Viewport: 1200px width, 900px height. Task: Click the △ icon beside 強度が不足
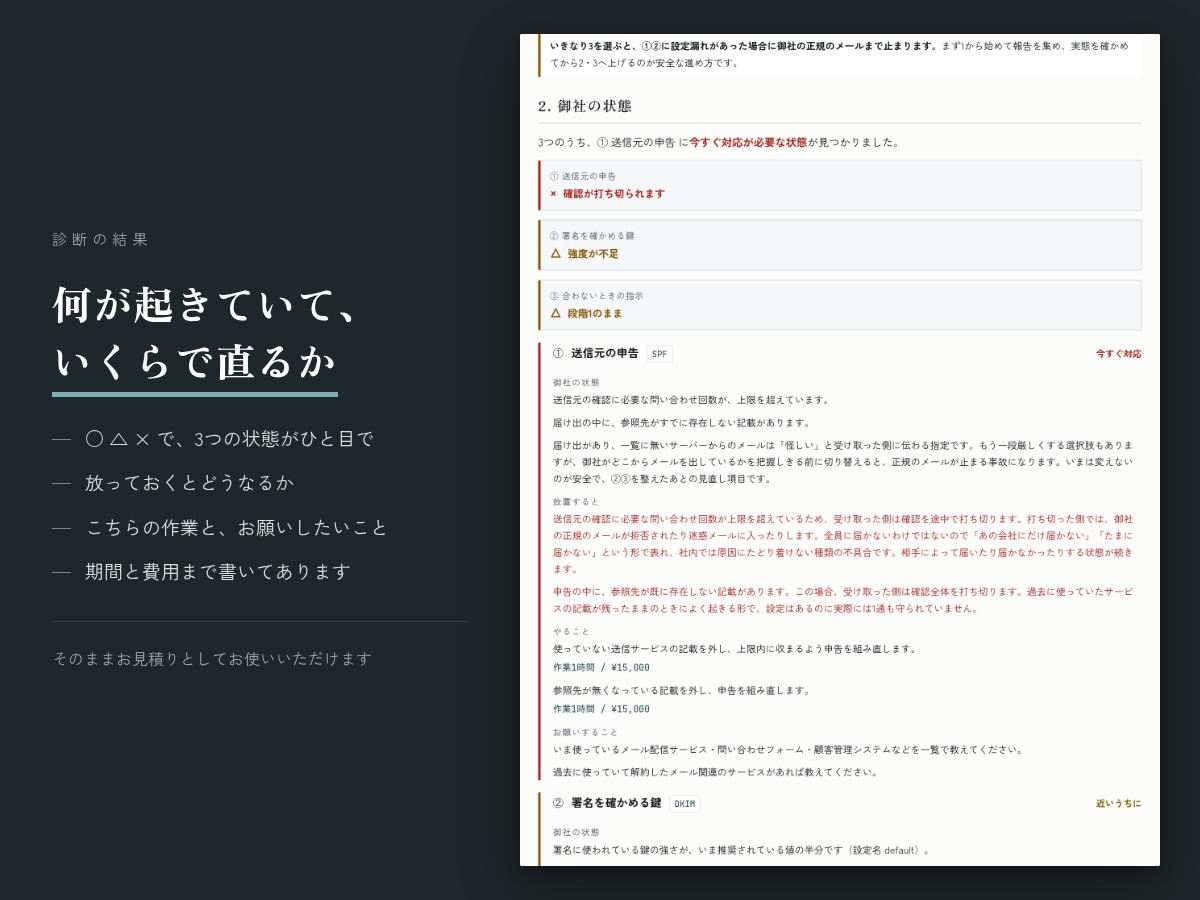click(555, 254)
